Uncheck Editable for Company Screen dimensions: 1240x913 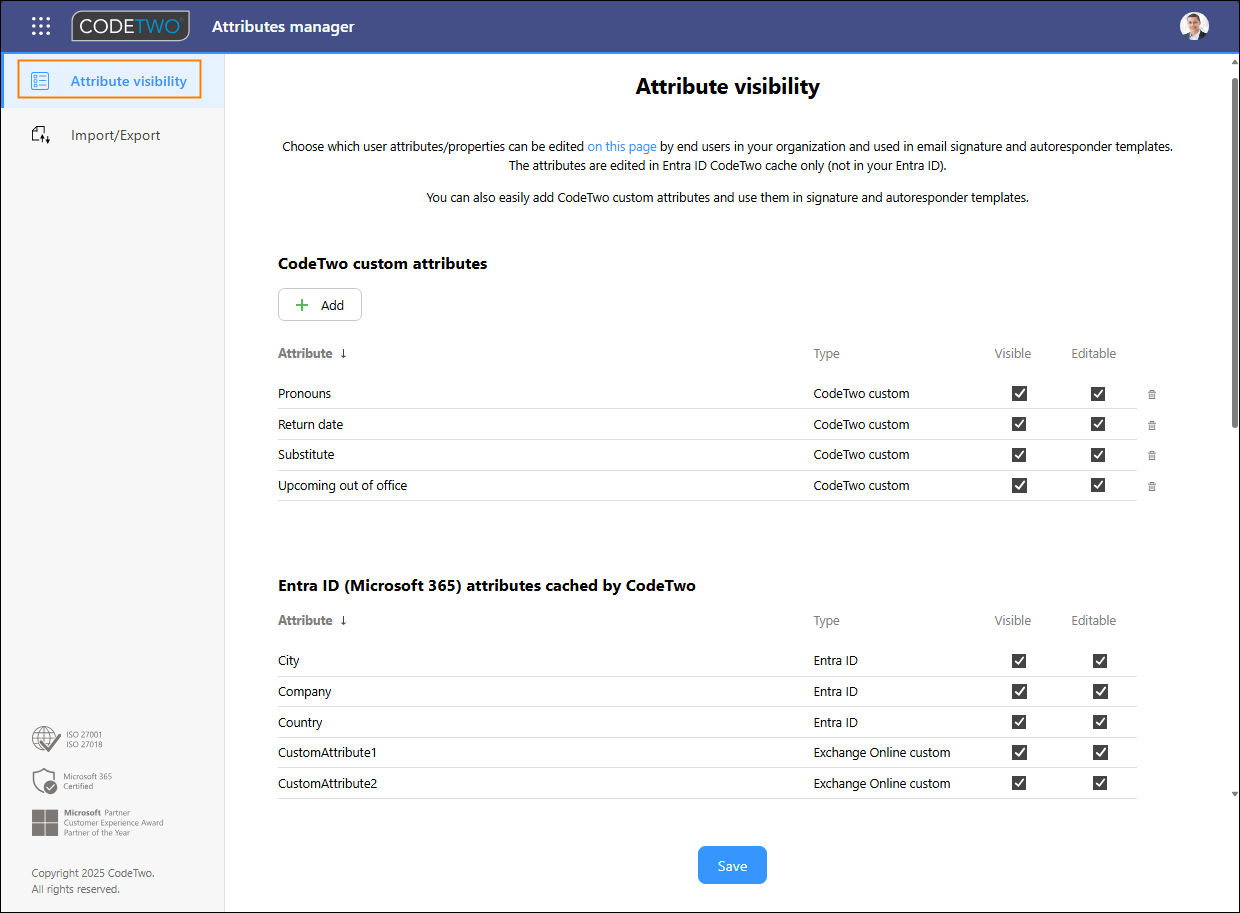[x=1100, y=691]
